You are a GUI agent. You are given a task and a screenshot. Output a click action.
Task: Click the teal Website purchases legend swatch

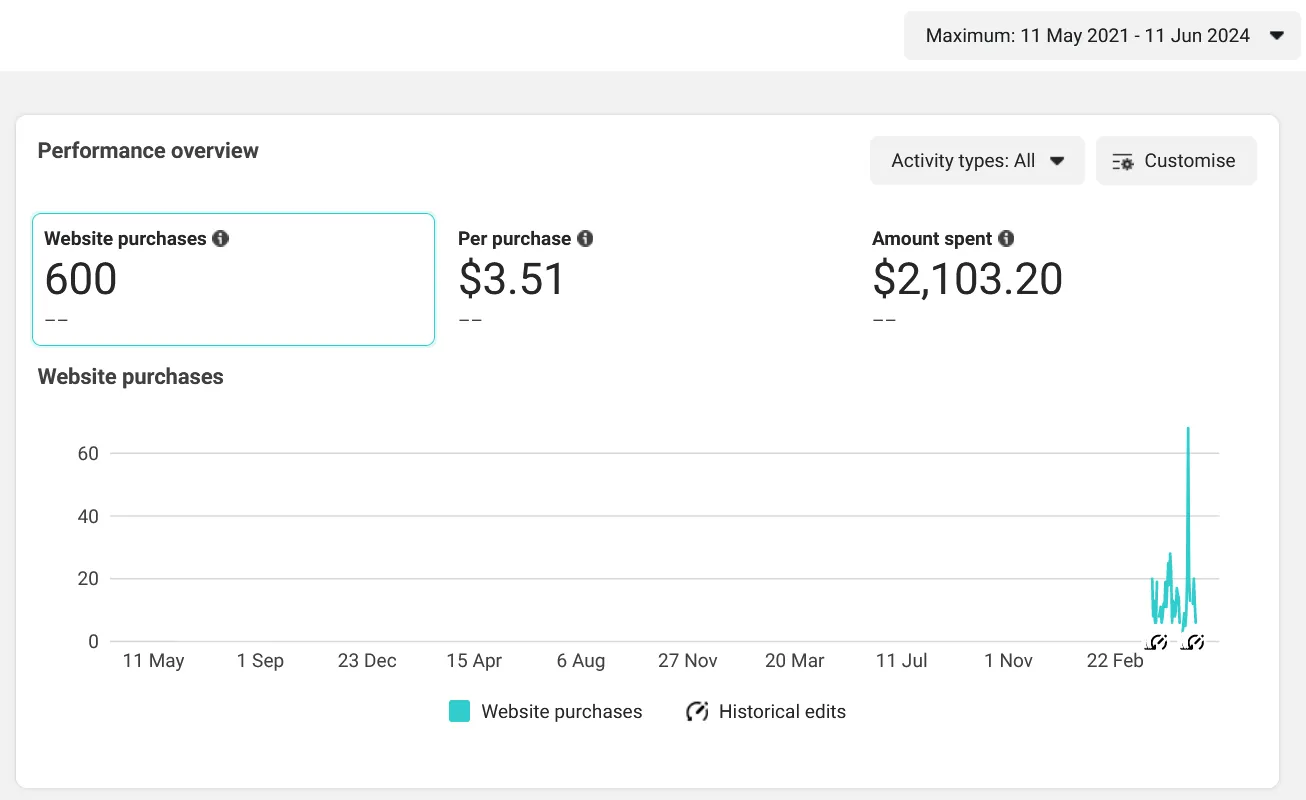[459, 712]
